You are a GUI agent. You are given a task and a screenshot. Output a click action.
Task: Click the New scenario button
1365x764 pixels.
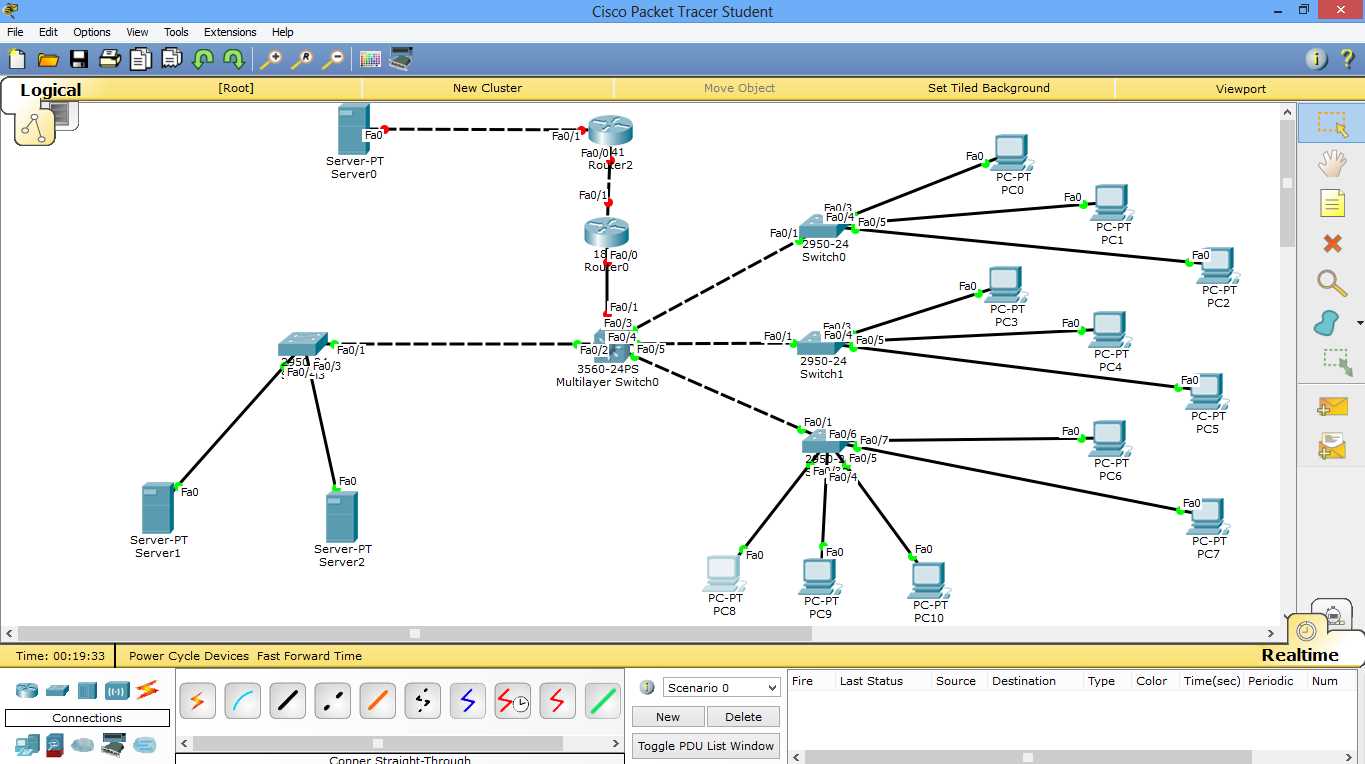tap(668, 717)
